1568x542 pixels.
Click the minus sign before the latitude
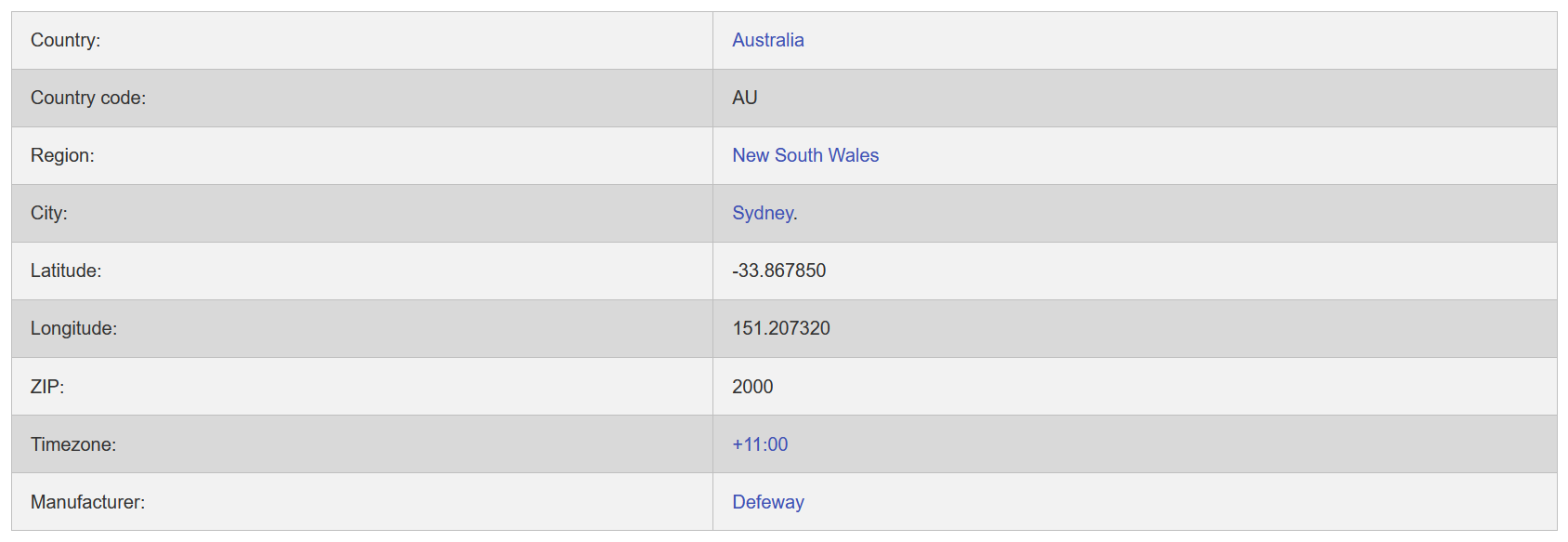point(735,271)
